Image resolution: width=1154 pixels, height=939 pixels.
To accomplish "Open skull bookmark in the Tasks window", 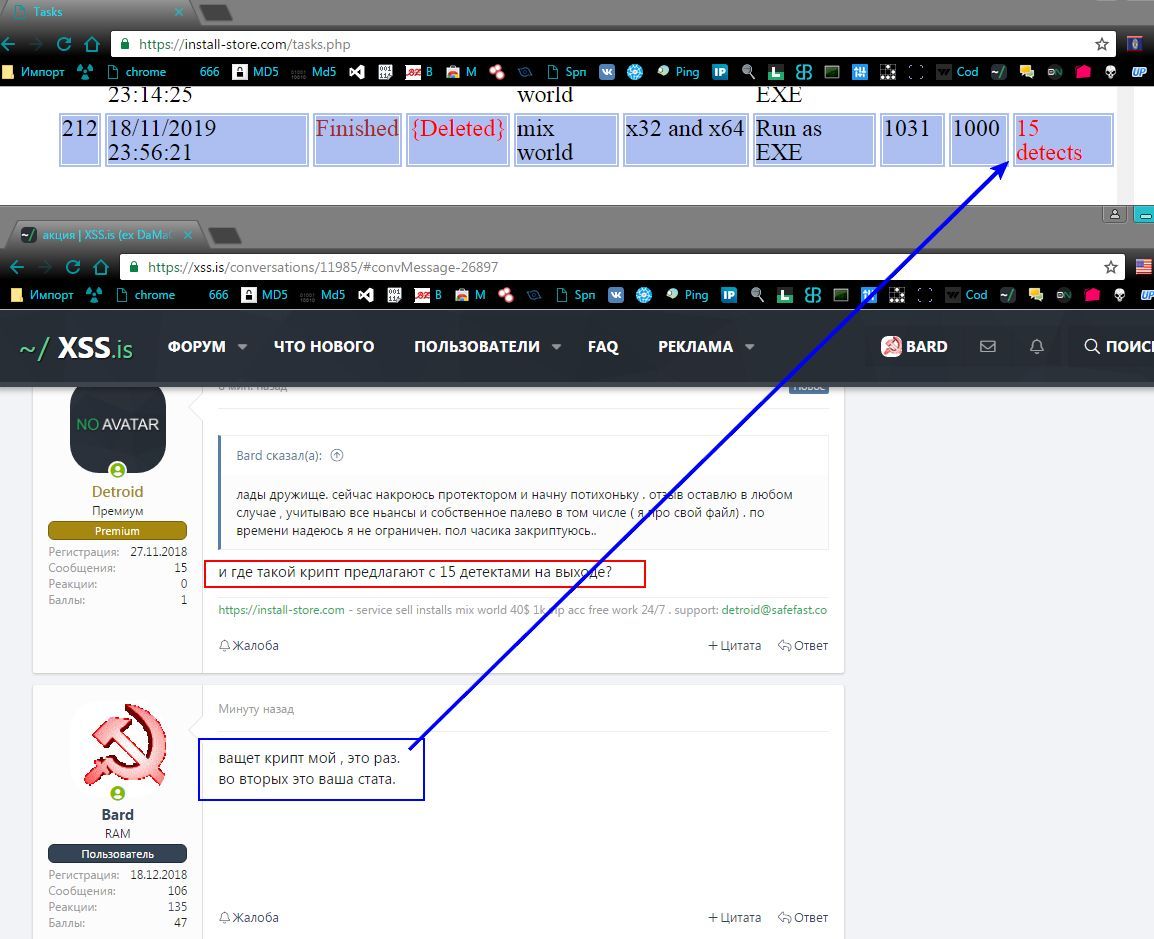I will pyautogui.click(x=1111, y=72).
